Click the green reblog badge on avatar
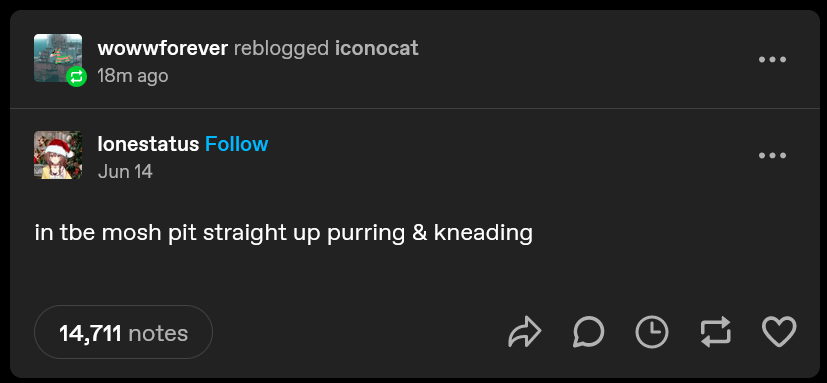The image size is (827, 383). click(x=76, y=77)
